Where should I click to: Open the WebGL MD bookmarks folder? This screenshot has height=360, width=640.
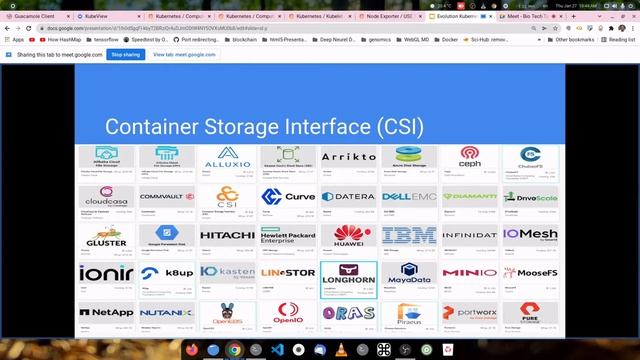tap(413, 40)
